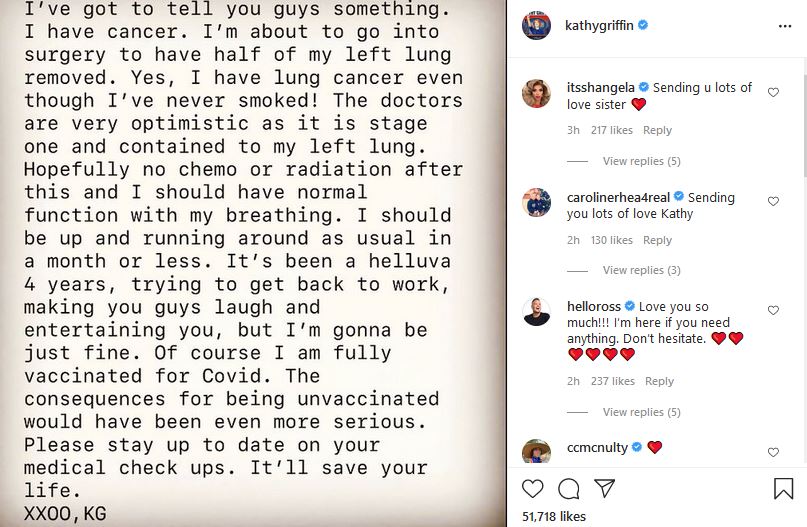Image resolution: width=807 pixels, height=527 pixels.
Task: Expand View replies (3) under carolinerhea4real
Action: point(641,270)
